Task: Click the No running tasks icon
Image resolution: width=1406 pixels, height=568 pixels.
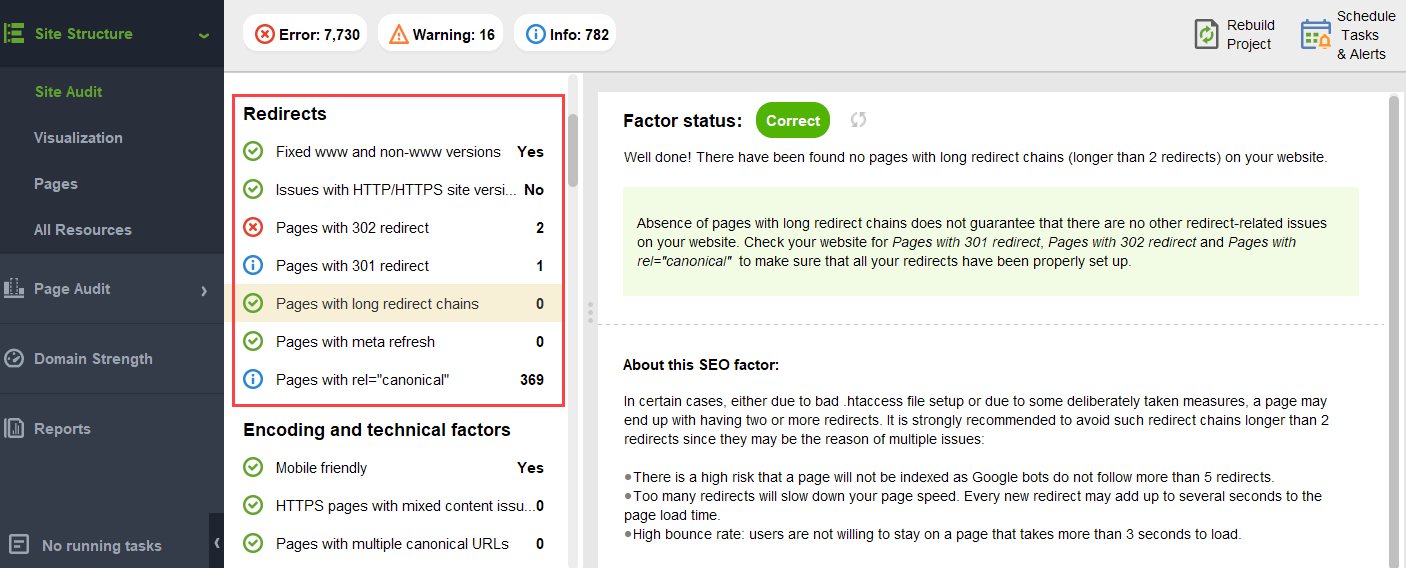Action: tap(19, 545)
